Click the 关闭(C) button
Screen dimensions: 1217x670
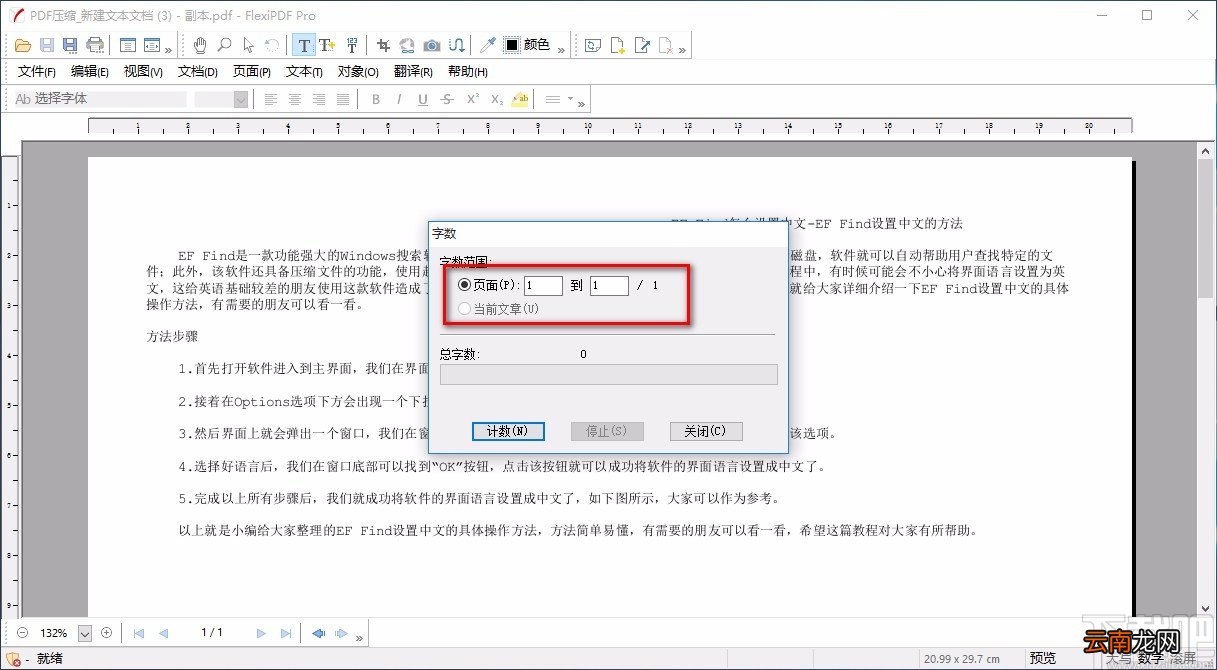706,431
